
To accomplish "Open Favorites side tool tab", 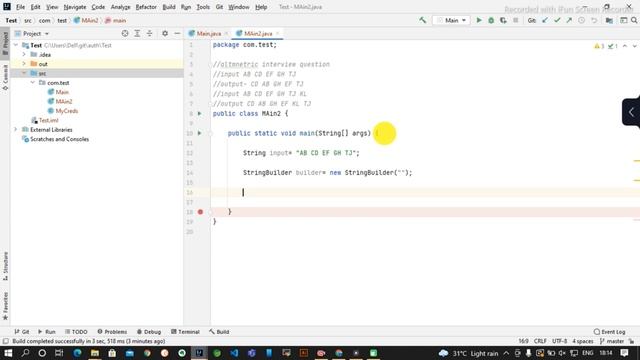I will 5,306.
